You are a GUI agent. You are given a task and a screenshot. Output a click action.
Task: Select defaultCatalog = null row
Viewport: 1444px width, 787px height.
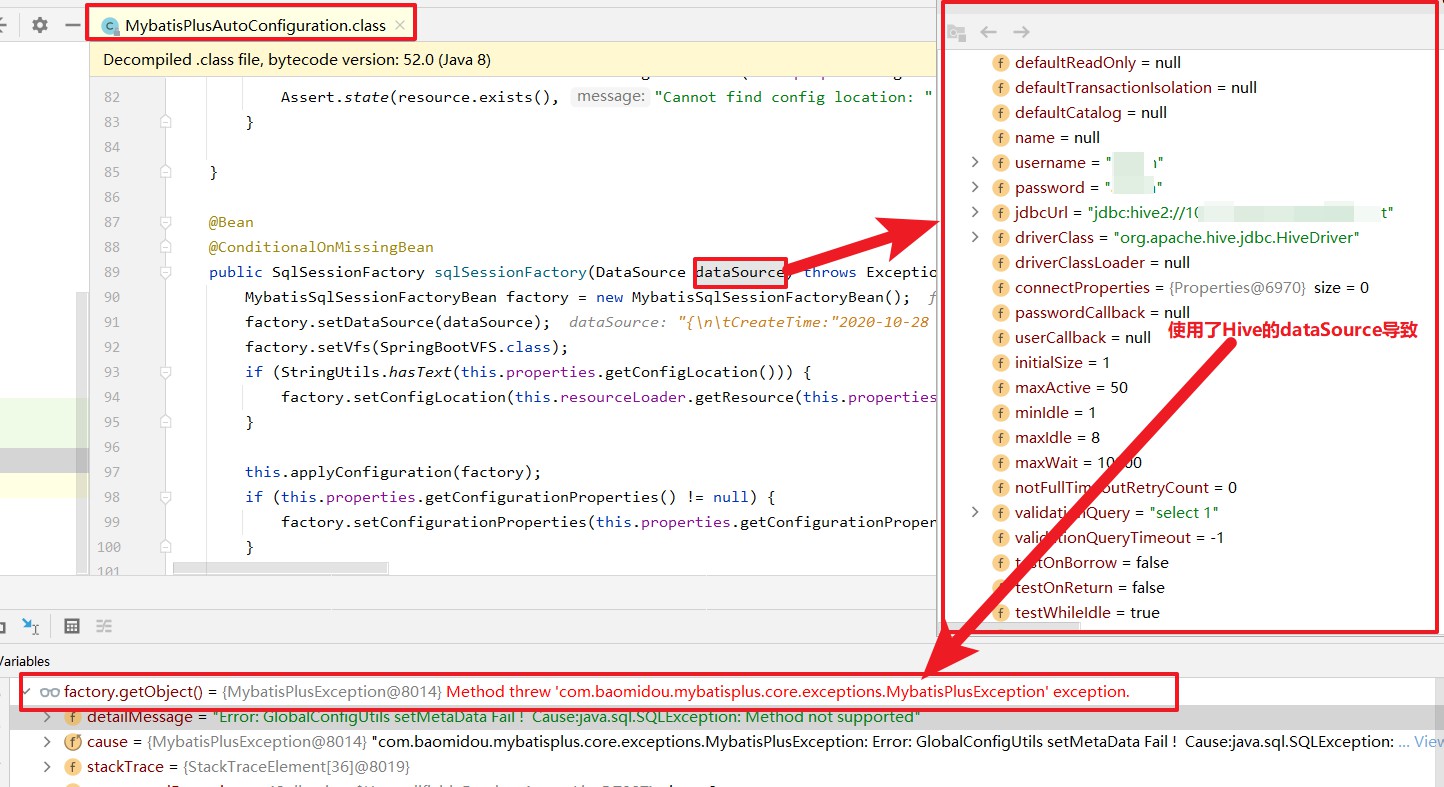pos(1079,112)
